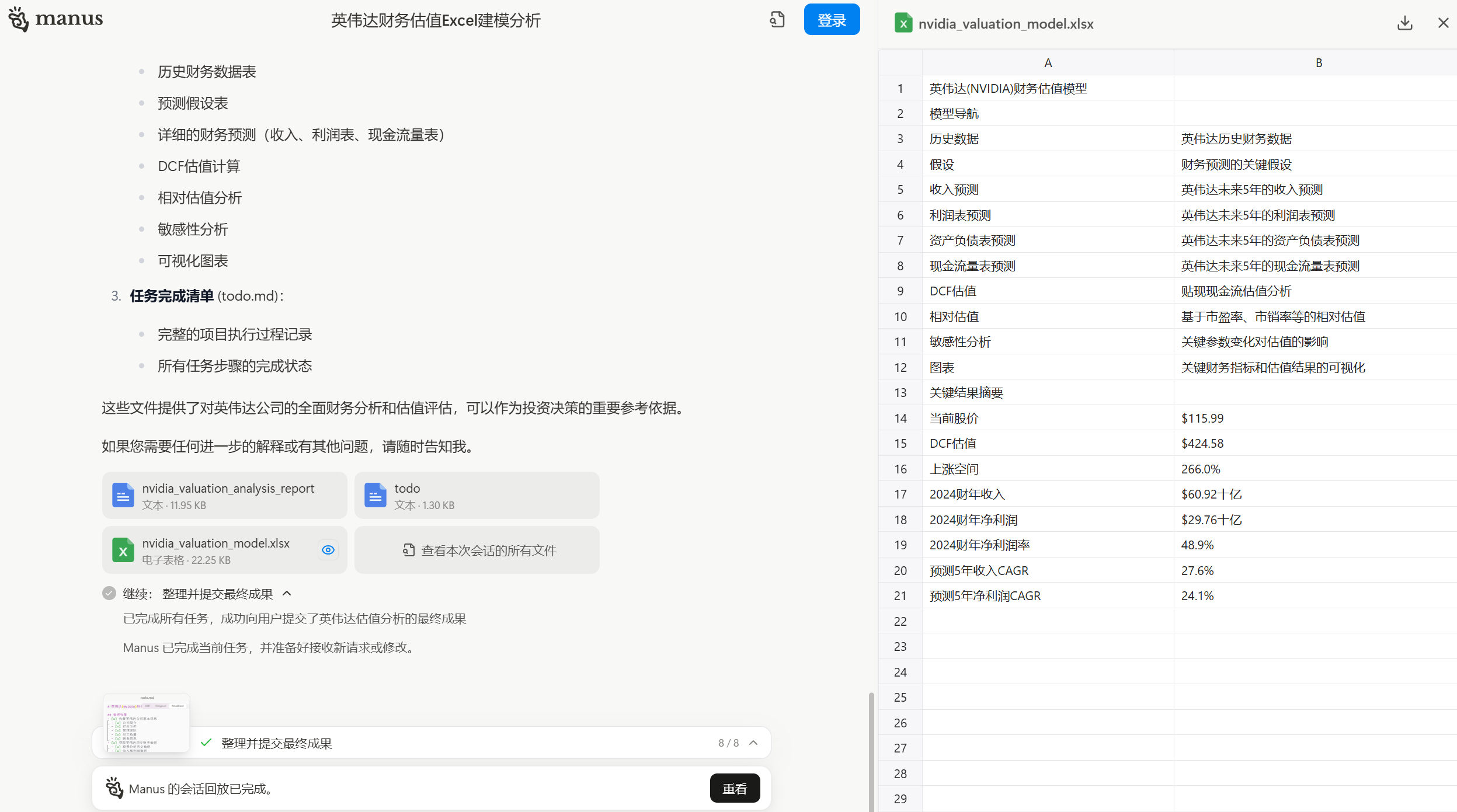The width and height of the screenshot is (1457, 812).
Task: Open nvidia_valuation_analysis_report file card
Action: pos(224,496)
